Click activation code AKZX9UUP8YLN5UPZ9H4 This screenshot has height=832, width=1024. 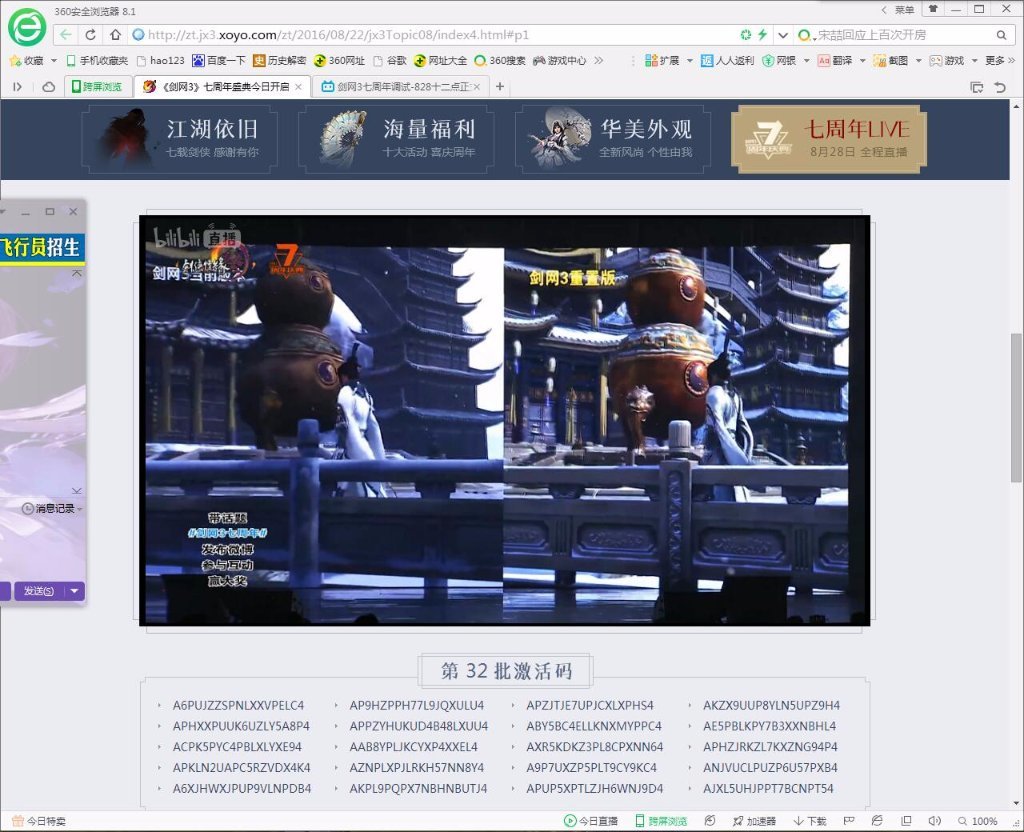771,705
